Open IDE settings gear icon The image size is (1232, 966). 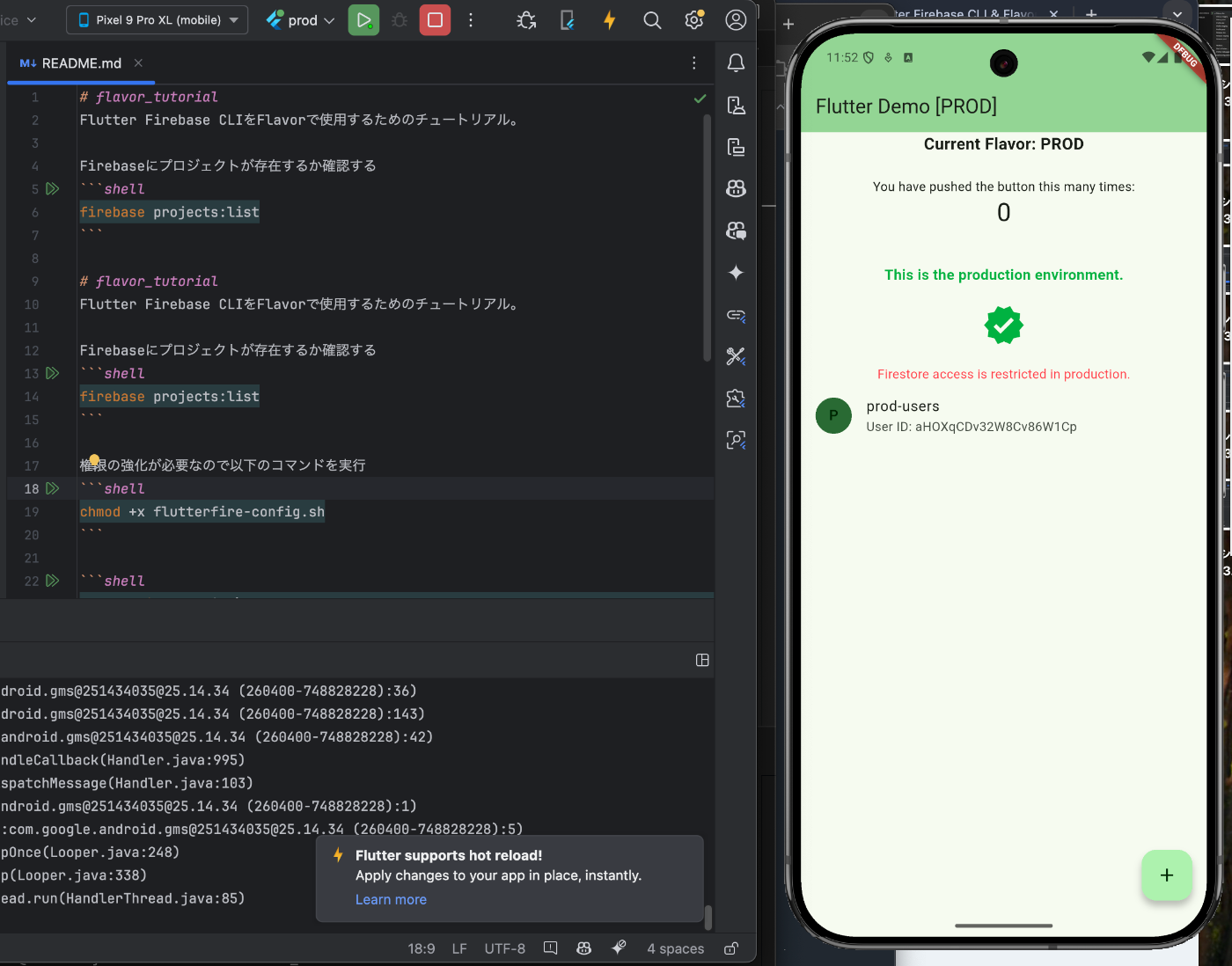tap(694, 20)
